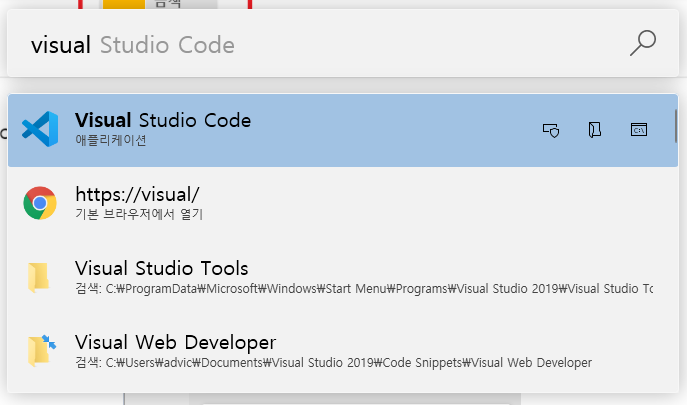Viewport: 687px width, 405px height.
Task: Click the Visual Studio Tools folder icon
Action: [x=38, y=277]
